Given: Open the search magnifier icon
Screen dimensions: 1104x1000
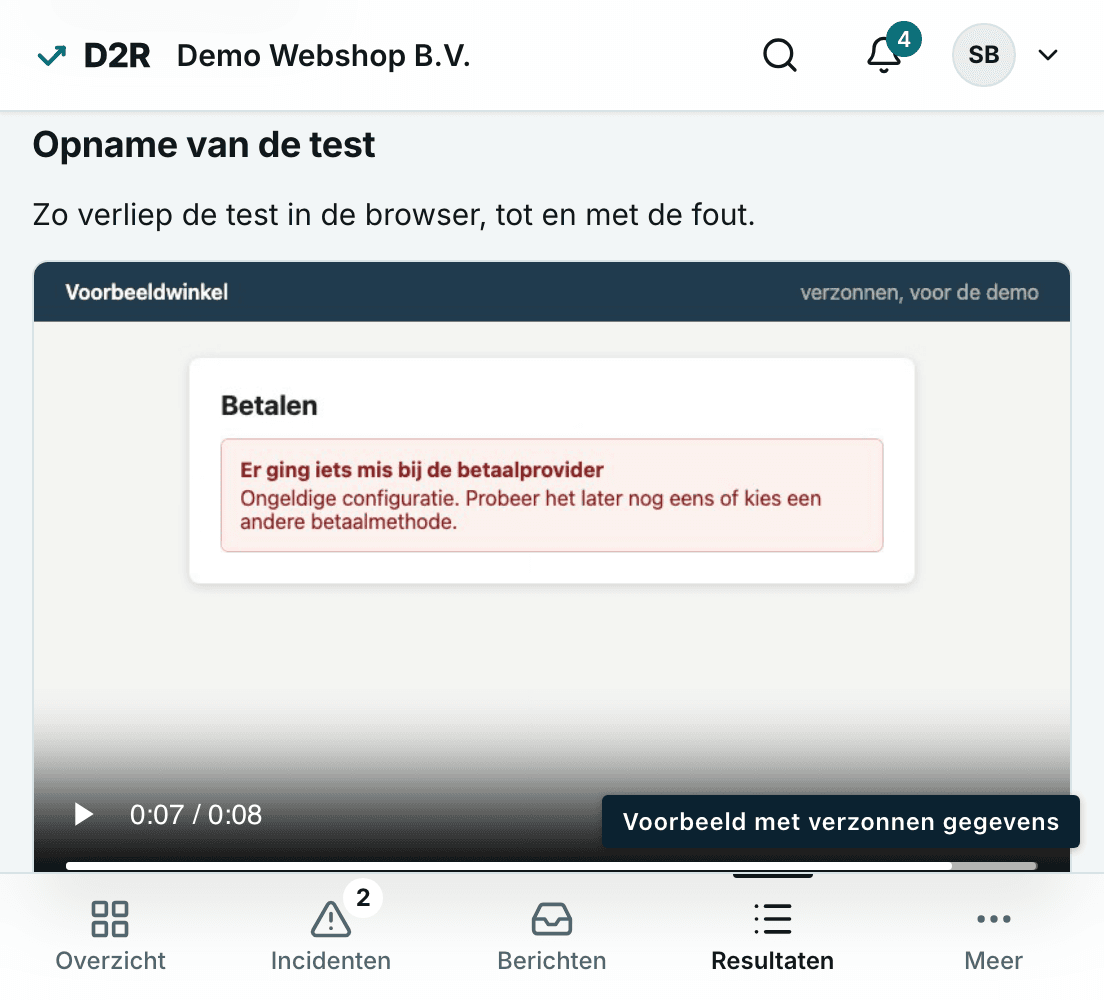Looking at the screenshot, I should (779, 55).
